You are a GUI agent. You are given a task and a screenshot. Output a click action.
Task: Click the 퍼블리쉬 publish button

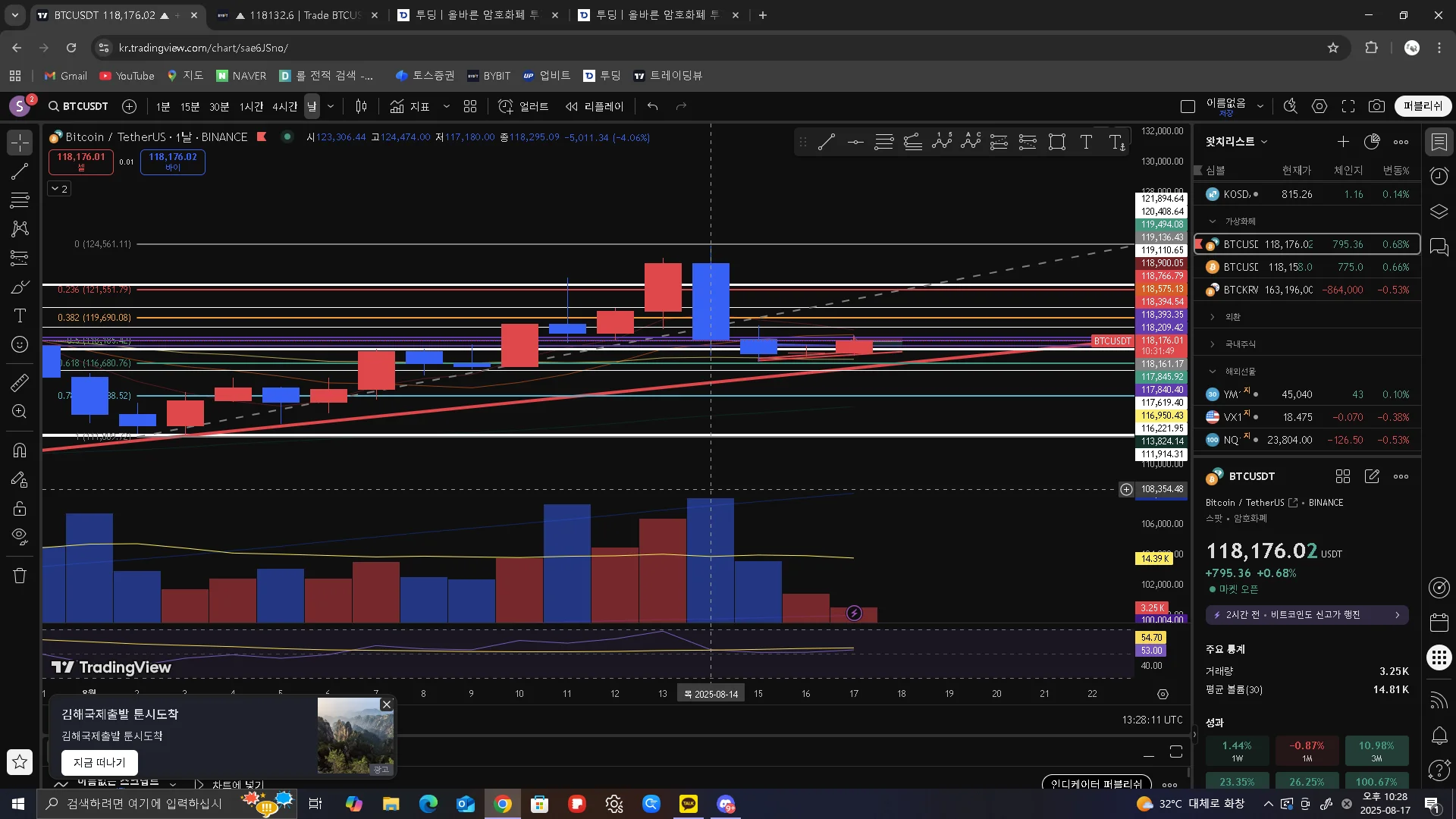point(1423,106)
